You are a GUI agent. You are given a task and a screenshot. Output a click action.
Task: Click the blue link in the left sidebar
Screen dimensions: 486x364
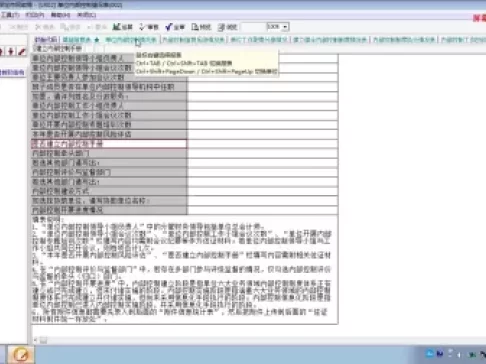12,72
